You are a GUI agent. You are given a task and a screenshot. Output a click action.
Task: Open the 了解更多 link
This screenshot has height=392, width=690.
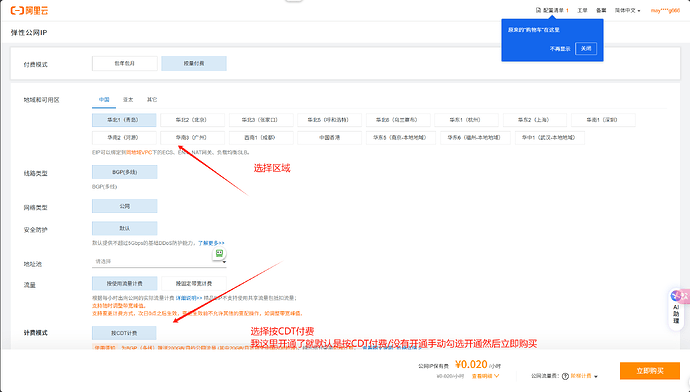pos(211,243)
